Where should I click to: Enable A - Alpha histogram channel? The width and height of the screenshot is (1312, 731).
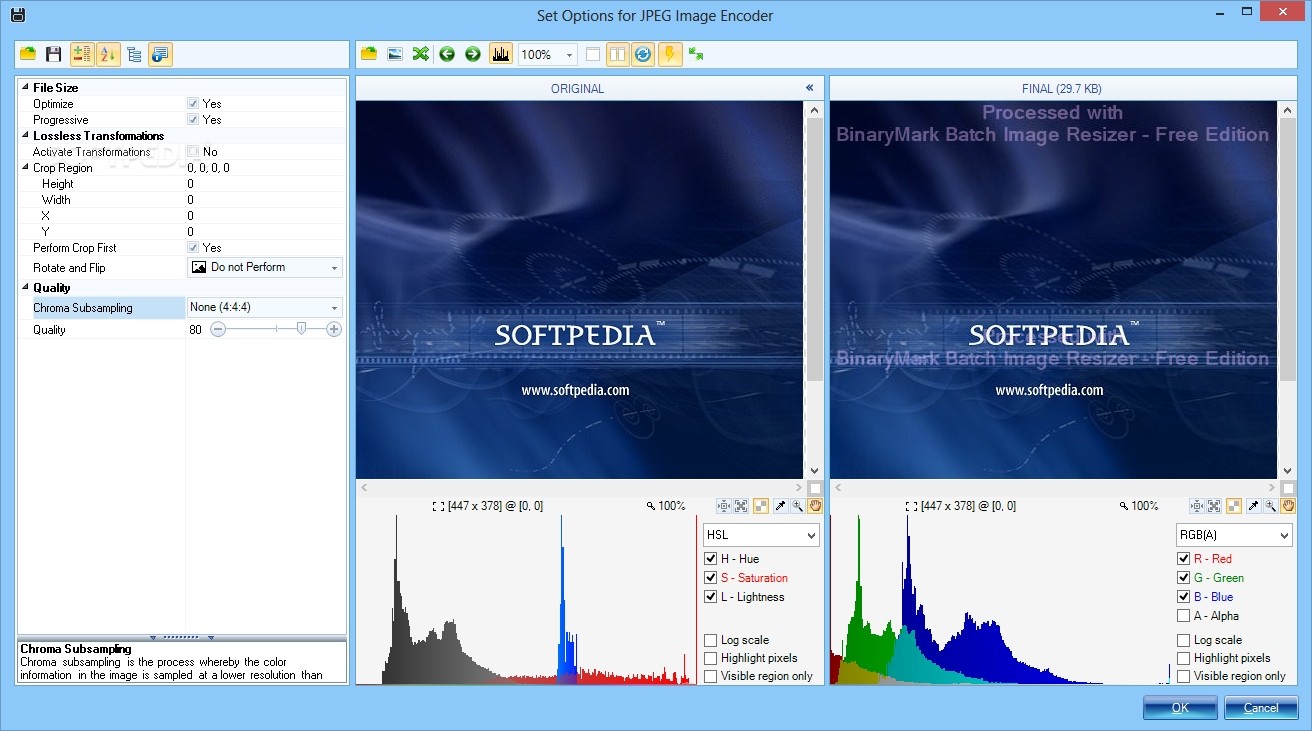click(x=1184, y=616)
